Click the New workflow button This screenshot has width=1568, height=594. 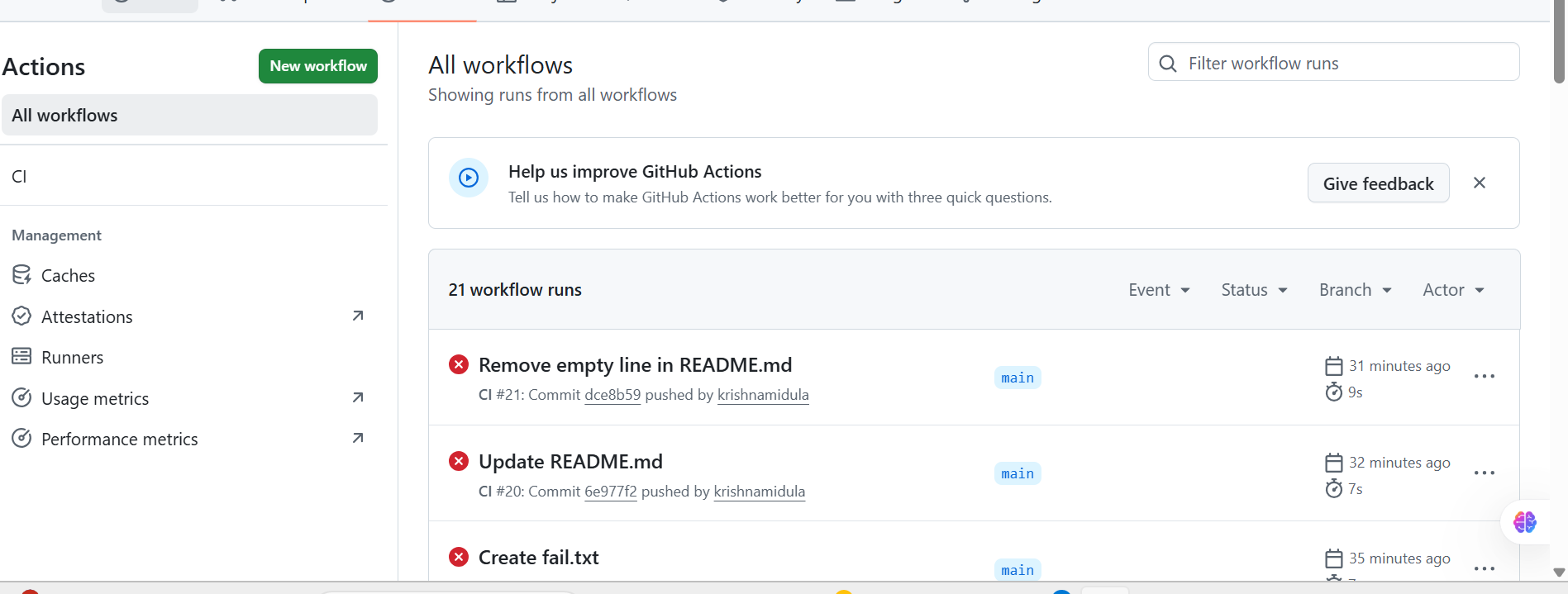coord(318,66)
